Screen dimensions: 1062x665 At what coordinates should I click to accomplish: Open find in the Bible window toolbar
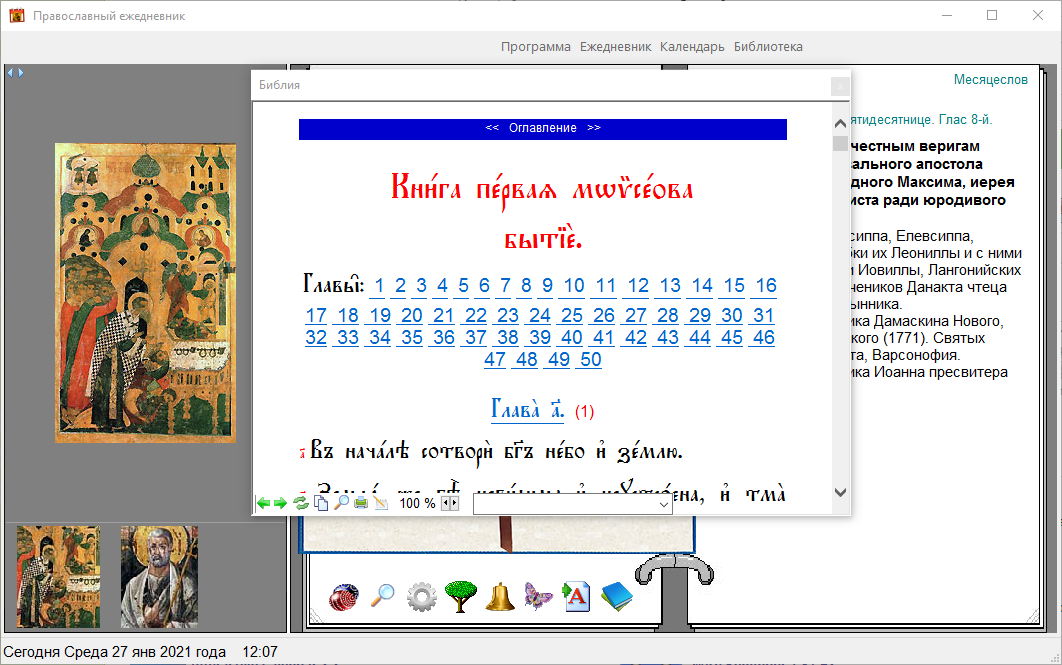[341, 502]
